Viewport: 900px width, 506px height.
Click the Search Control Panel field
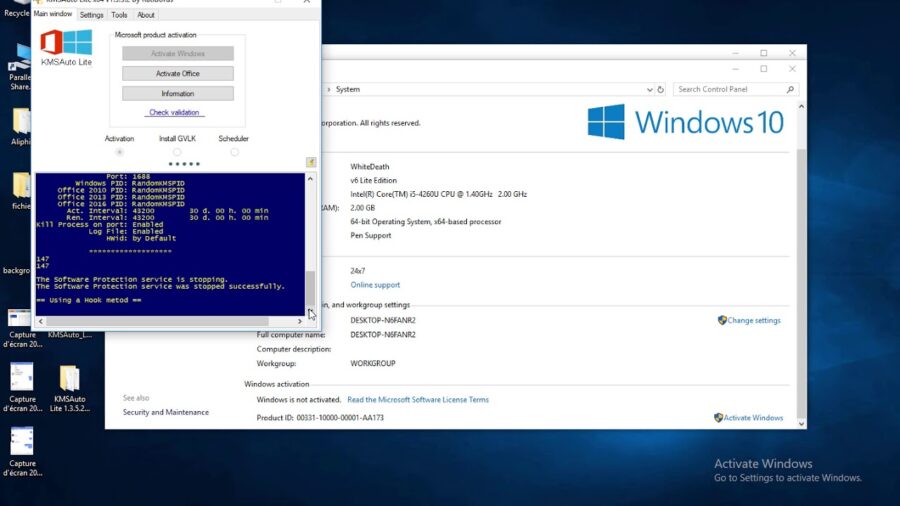[x=728, y=89]
